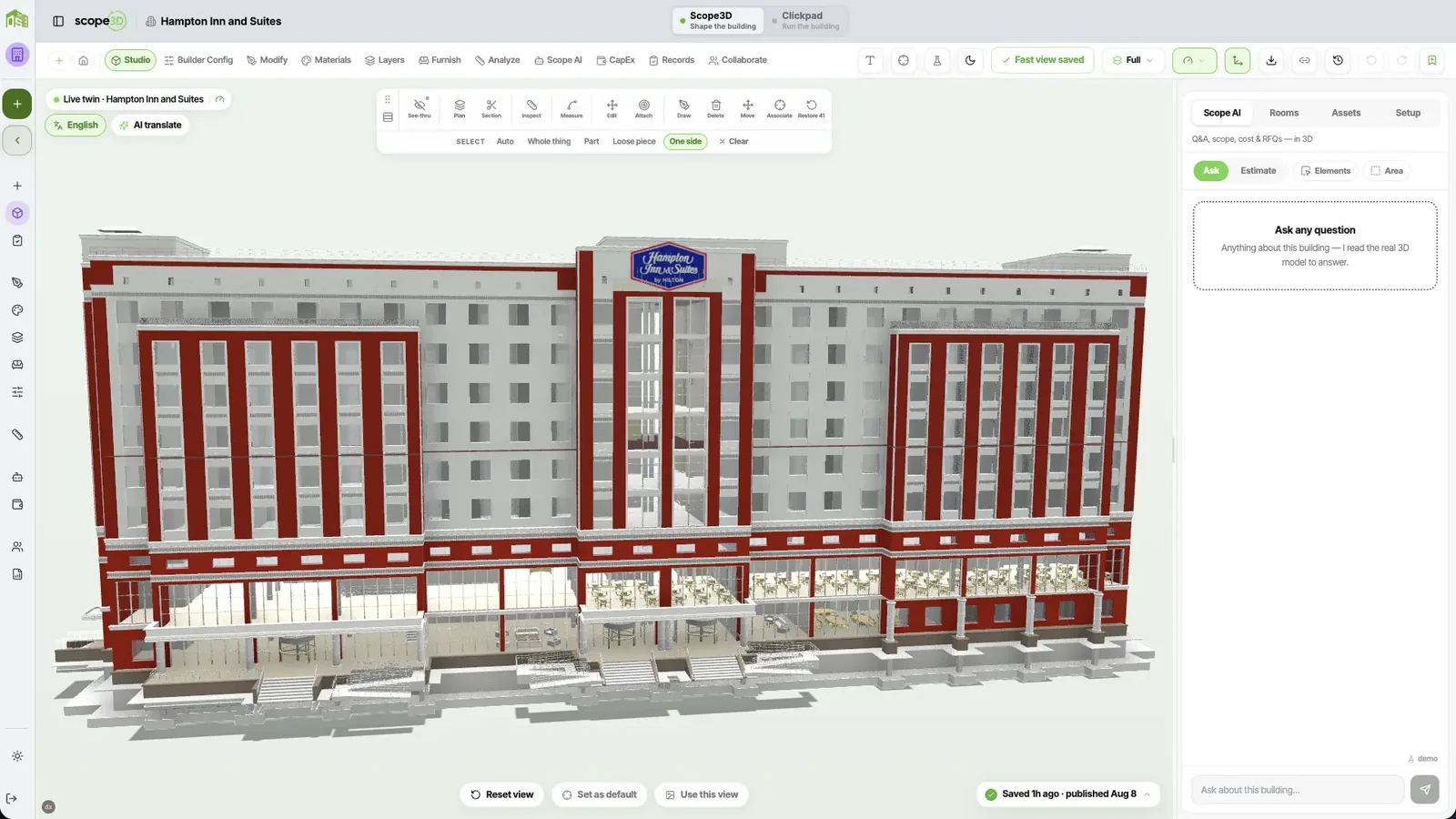The width and height of the screenshot is (1456, 819).
Task: Click the stacked-rows panel icon under the toolbar grip
Action: (388, 117)
